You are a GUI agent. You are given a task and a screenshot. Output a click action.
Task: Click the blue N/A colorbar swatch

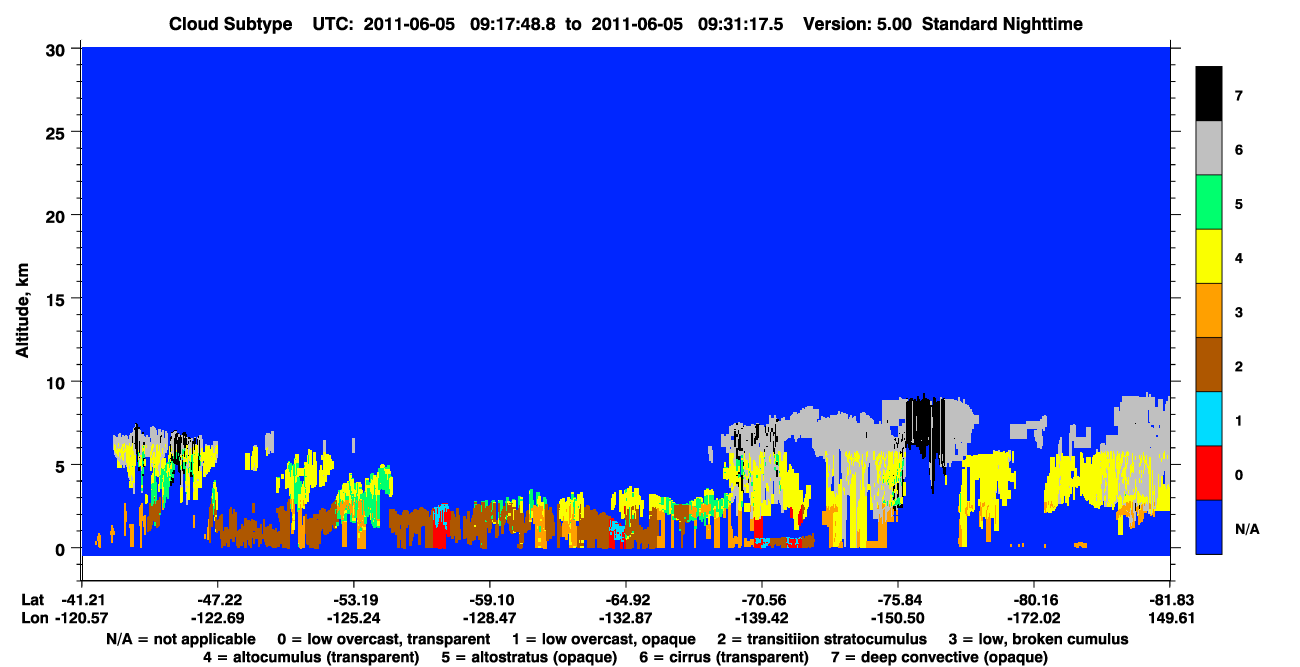point(1209,527)
